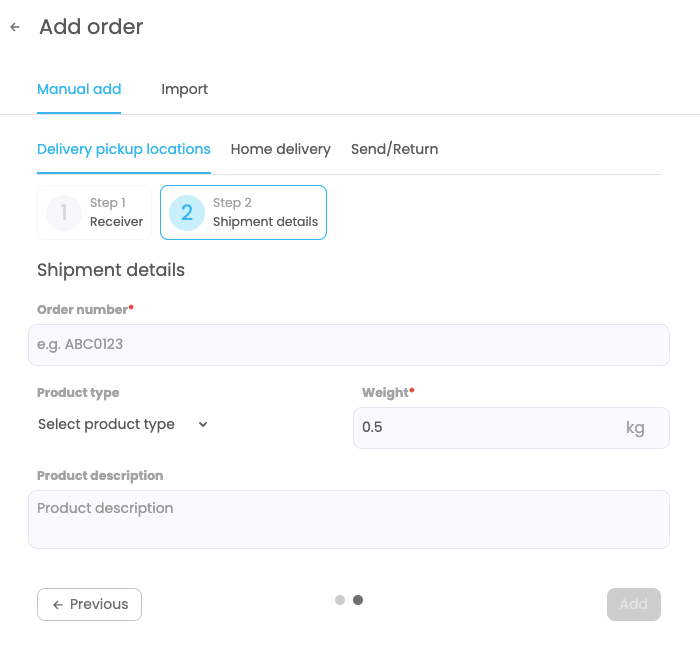Click the Step 1 number circle

(x=64, y=212)
